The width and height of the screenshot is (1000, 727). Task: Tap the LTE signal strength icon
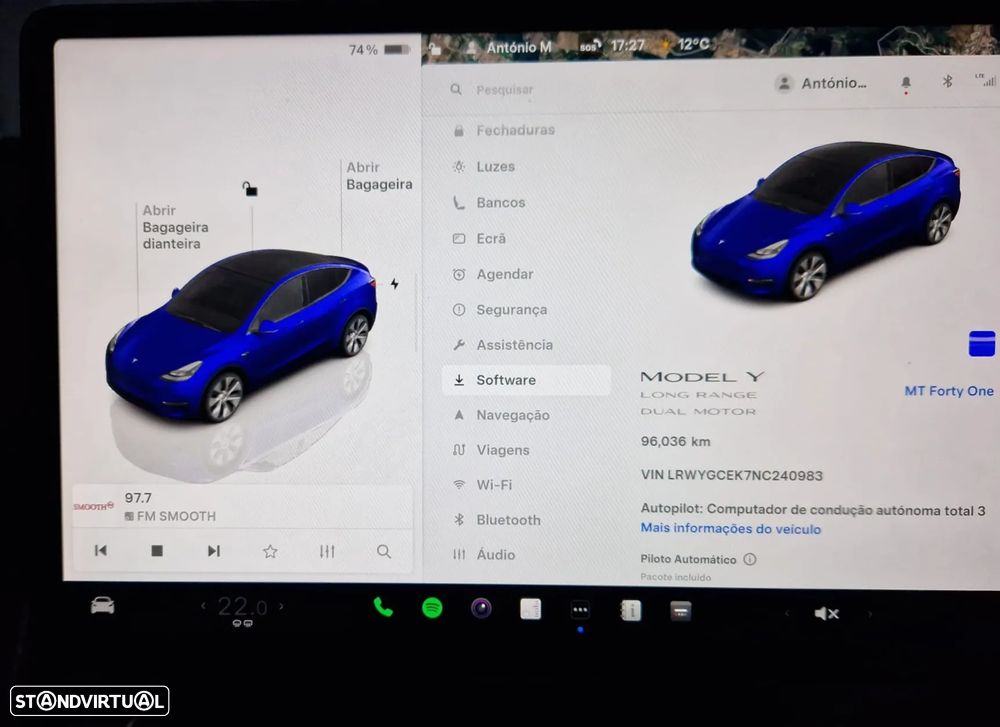tap(985, 80)
